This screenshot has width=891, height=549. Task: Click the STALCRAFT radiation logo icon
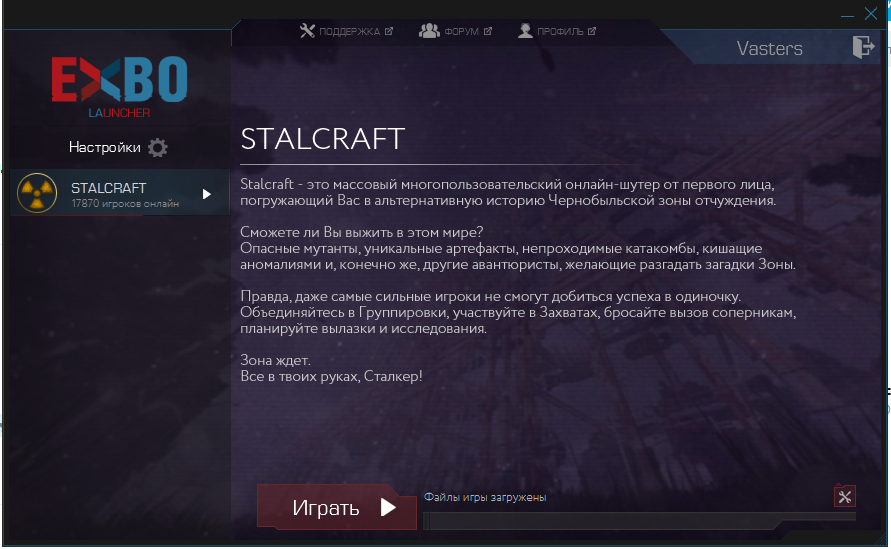37,193
